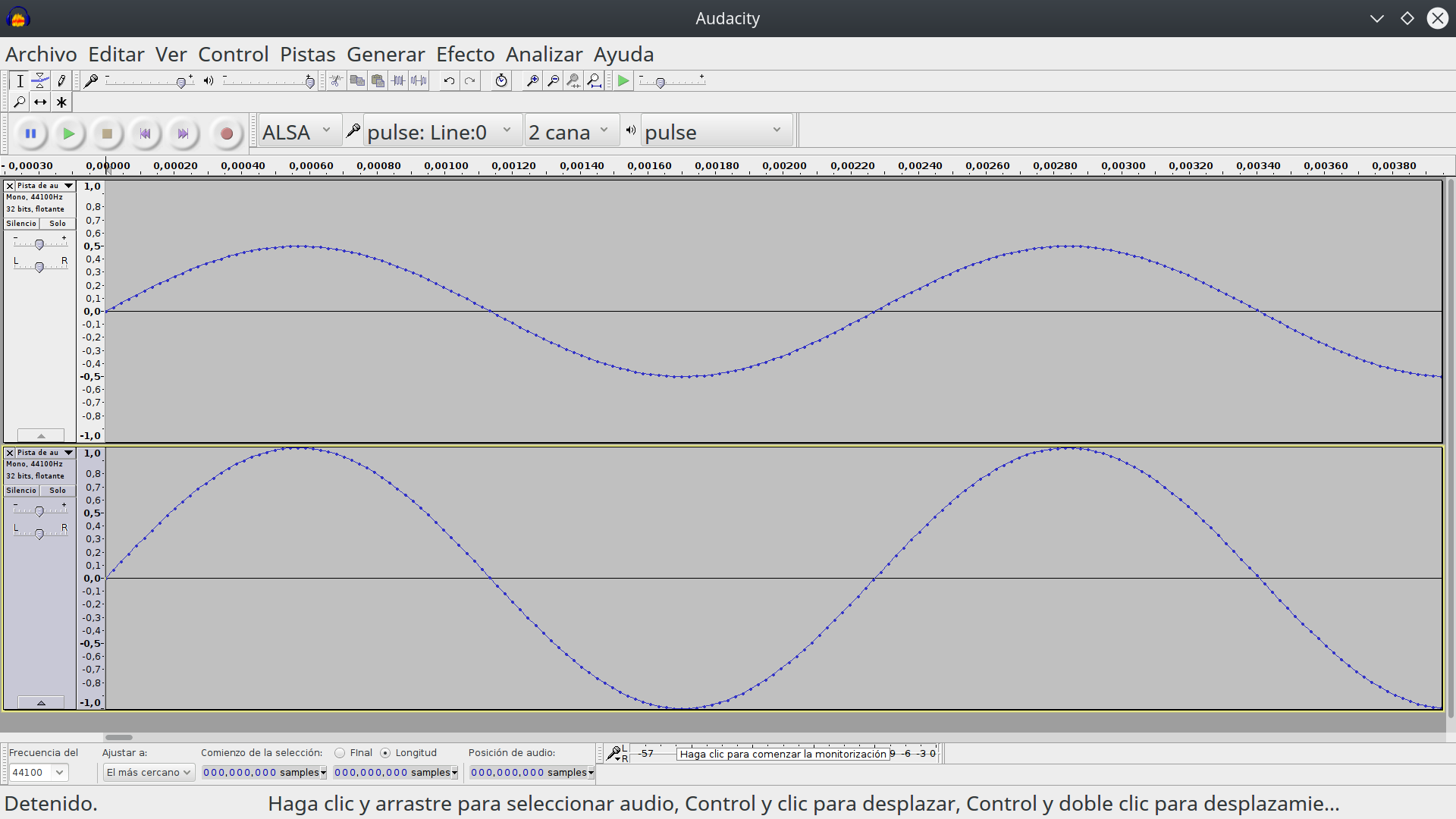Click recording volume slider handle
Screen dimensions: 1456x819
[x=180, y=83]
